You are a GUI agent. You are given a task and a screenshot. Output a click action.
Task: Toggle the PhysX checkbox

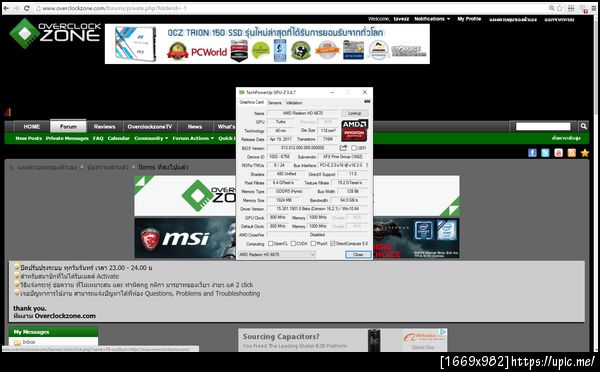[x=313, y=243]
